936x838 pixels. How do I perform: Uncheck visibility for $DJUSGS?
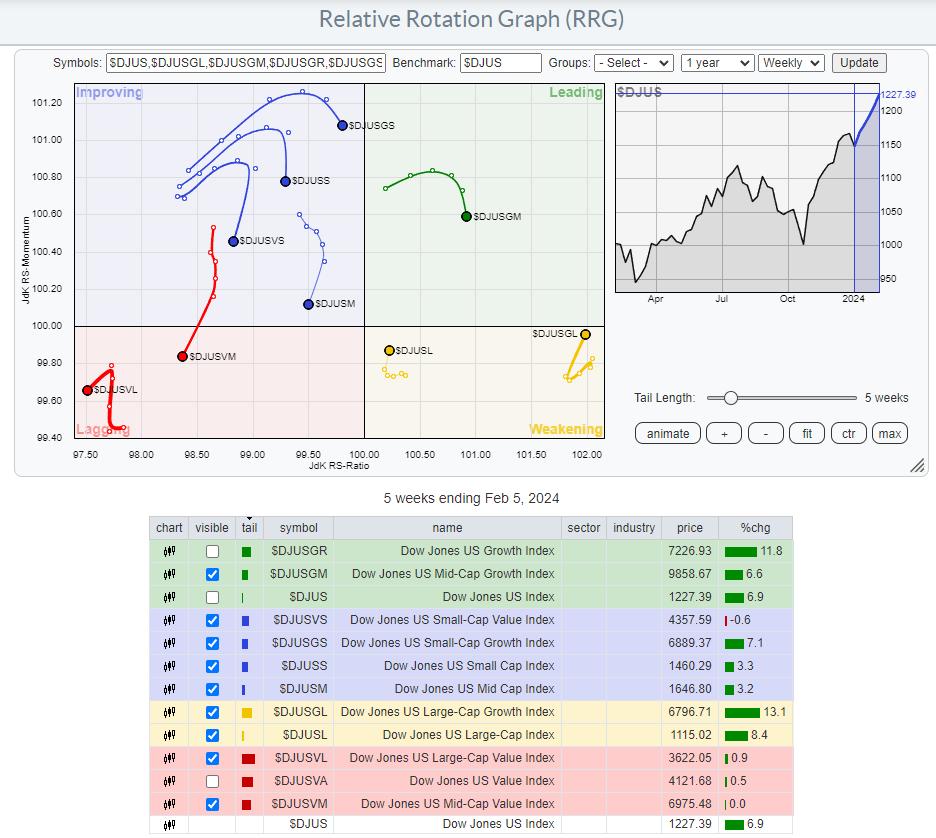212,643
